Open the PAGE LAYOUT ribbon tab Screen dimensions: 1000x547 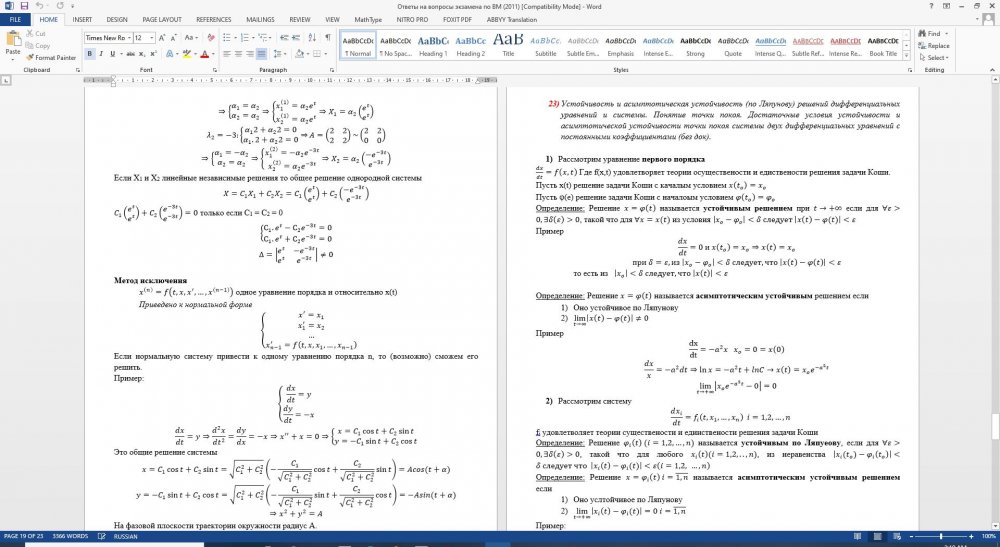[x=162, y=19]
